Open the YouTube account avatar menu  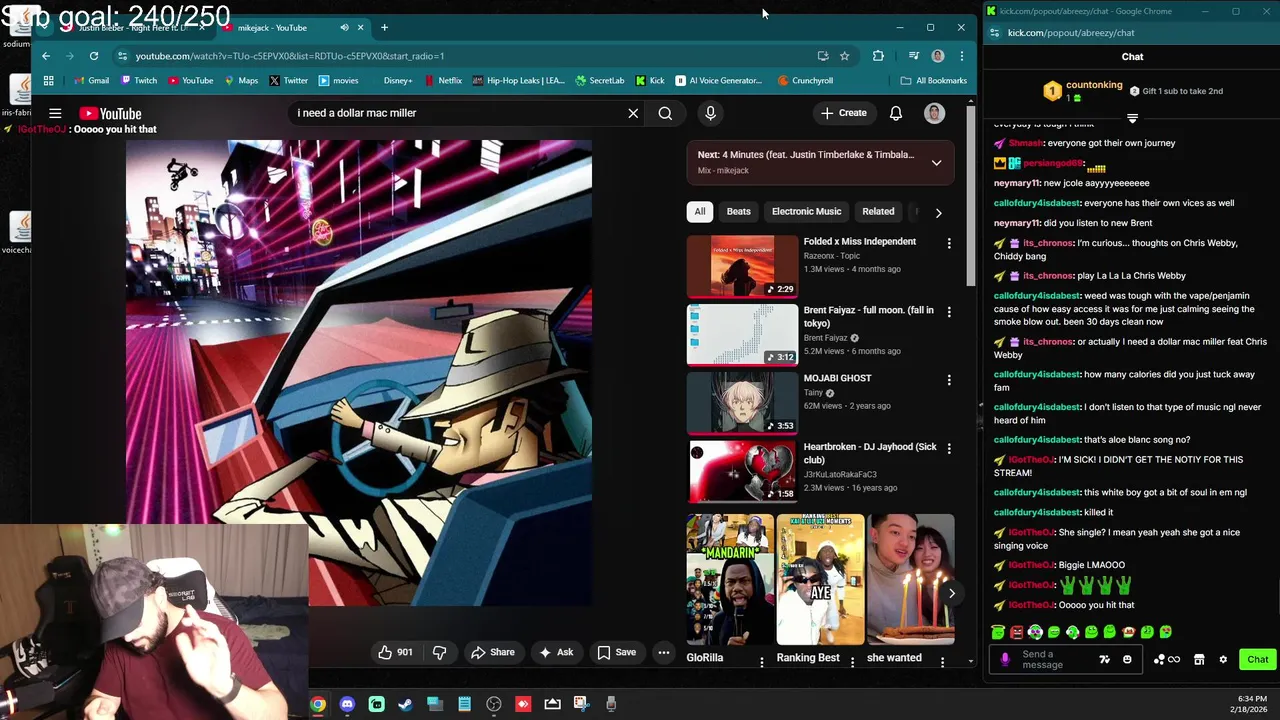point(934,113)
